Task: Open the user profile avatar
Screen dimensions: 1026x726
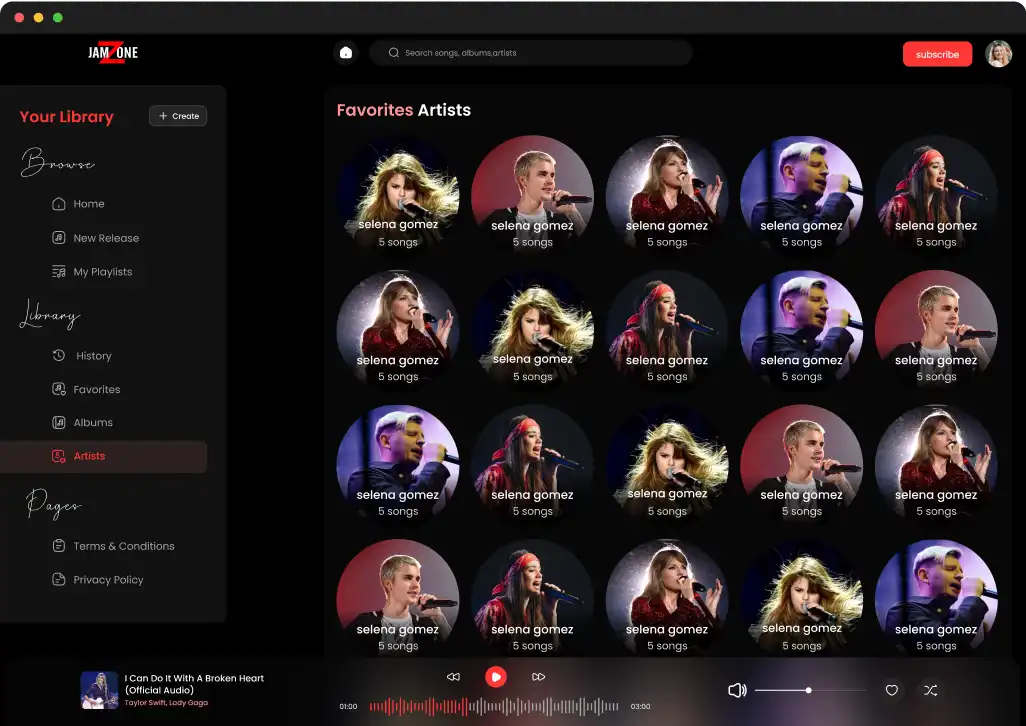Action: [x=999, y=54]
